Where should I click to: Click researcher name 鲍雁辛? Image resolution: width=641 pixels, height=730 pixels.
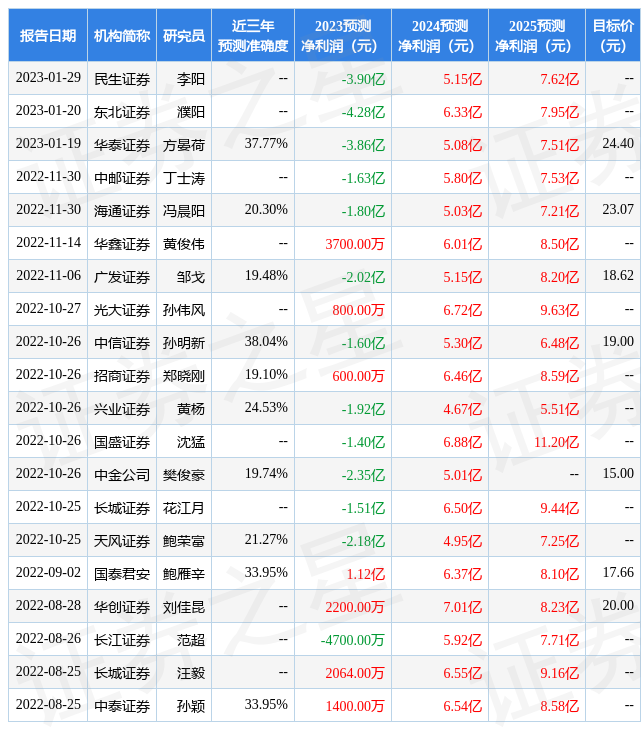click(184, 574)
